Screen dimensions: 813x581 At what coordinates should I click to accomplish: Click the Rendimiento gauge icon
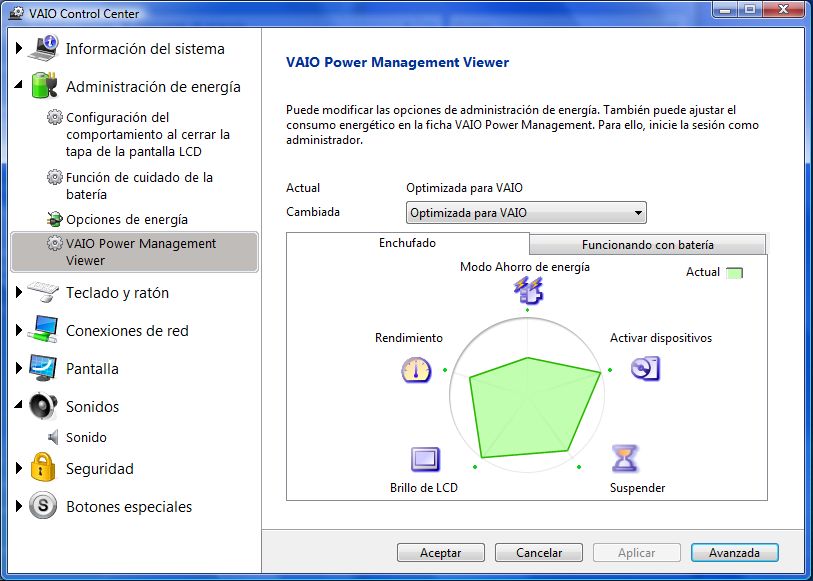click(416, 370)
